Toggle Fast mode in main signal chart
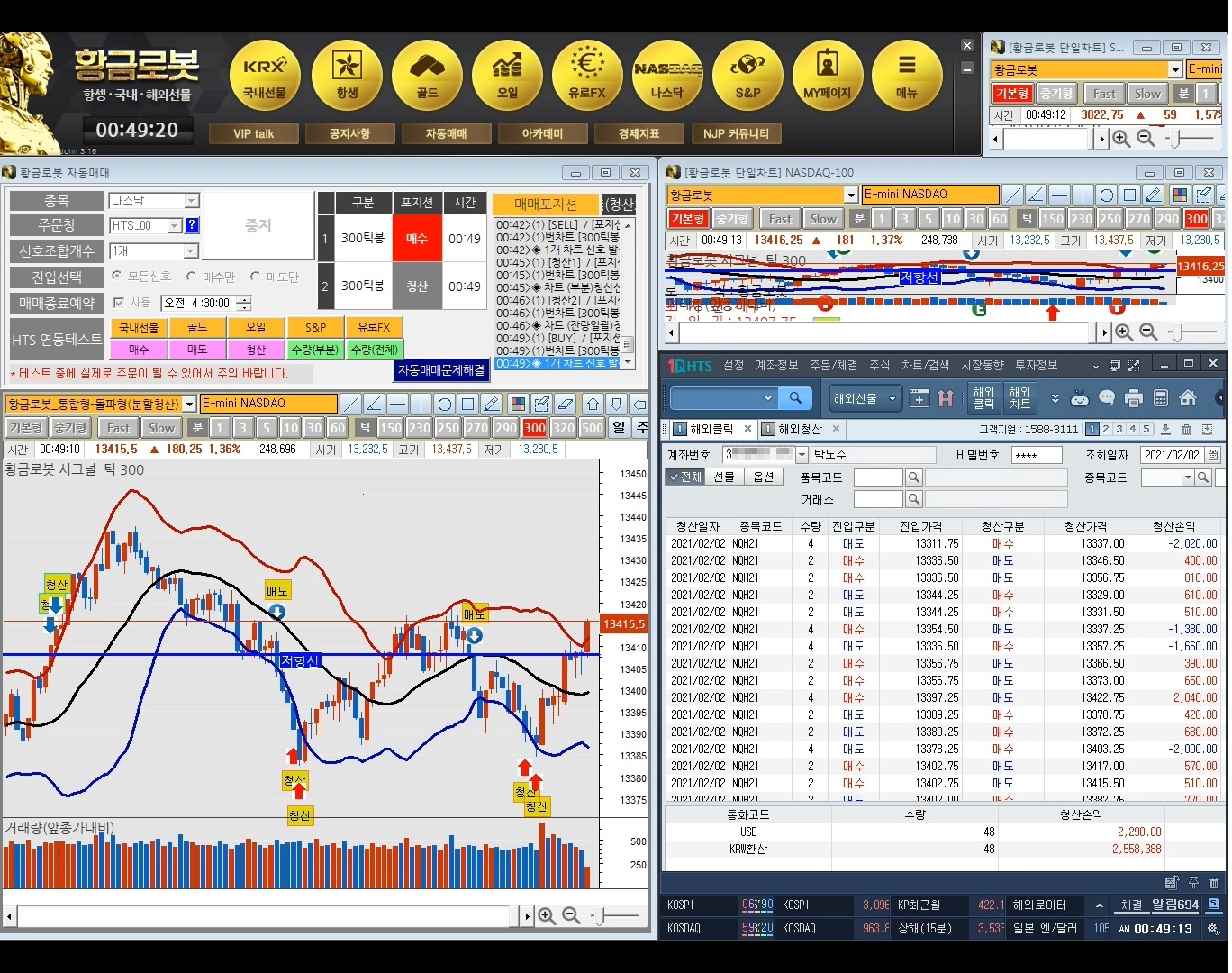The width and height of the screenshot is (1232, 973). 118,428
